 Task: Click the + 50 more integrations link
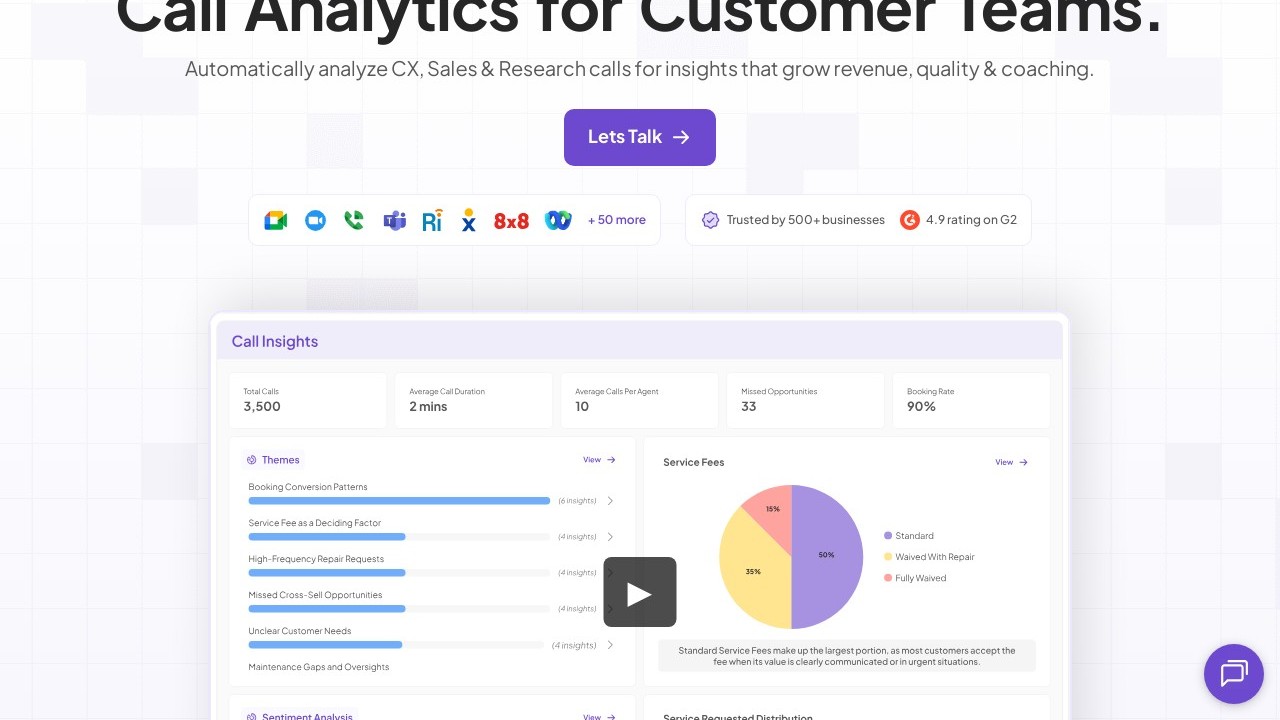pos(617,220)
